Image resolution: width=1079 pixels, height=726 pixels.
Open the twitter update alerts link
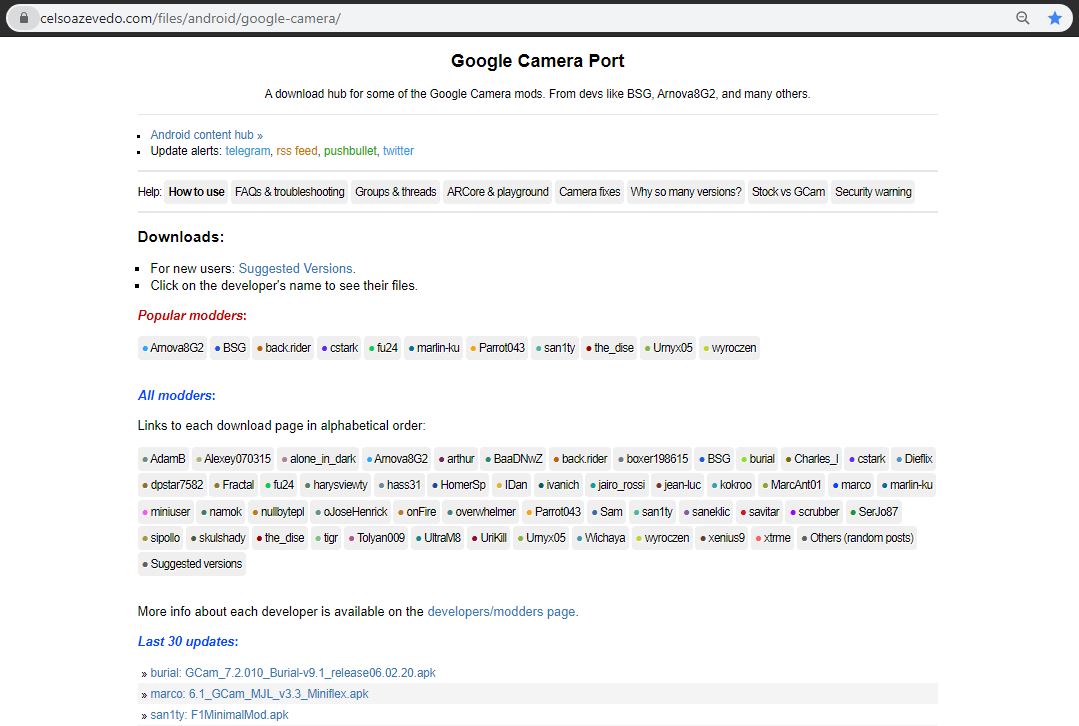click(x=398, y=151)
